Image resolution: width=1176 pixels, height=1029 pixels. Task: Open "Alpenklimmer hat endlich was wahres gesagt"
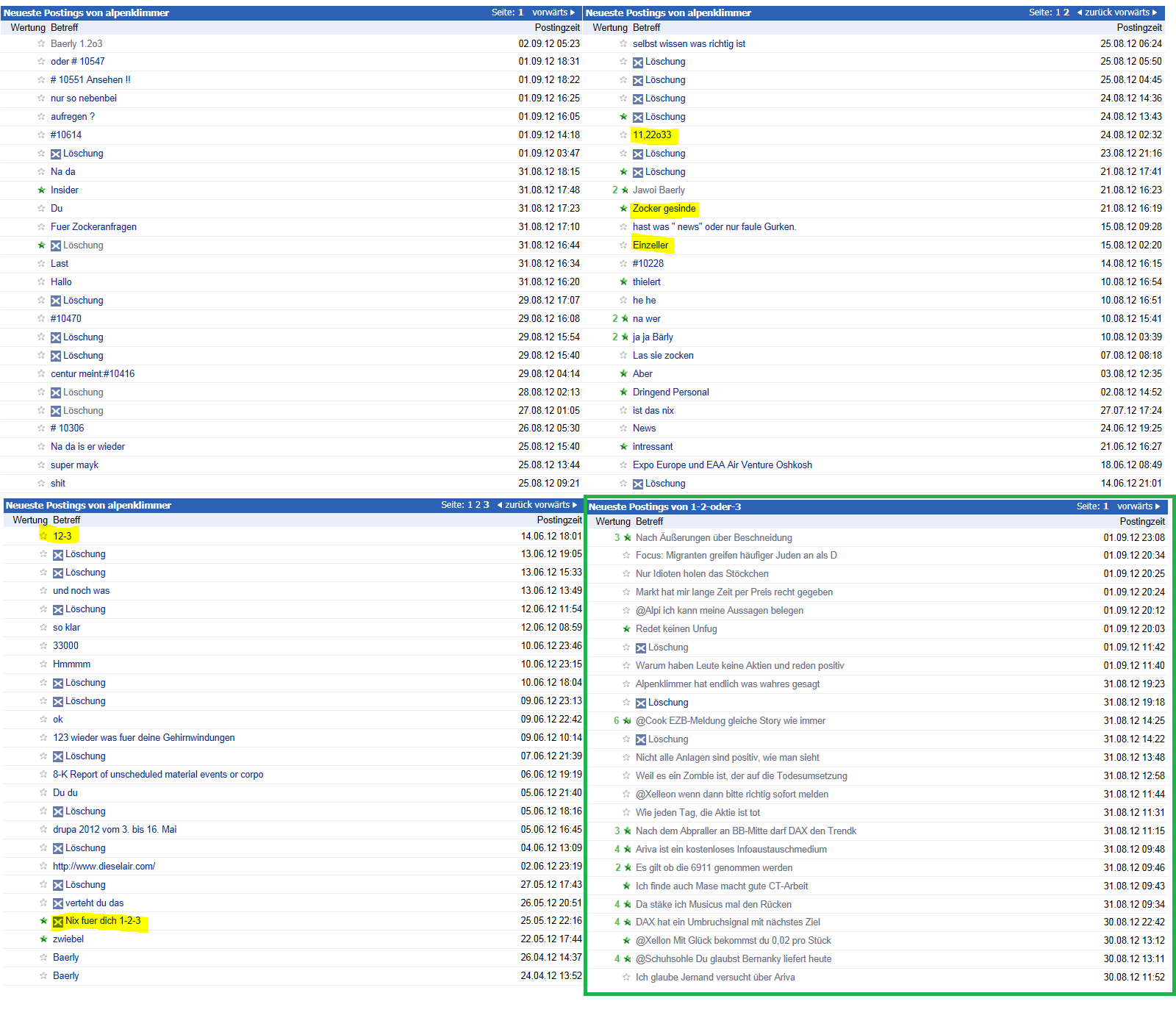728,684
